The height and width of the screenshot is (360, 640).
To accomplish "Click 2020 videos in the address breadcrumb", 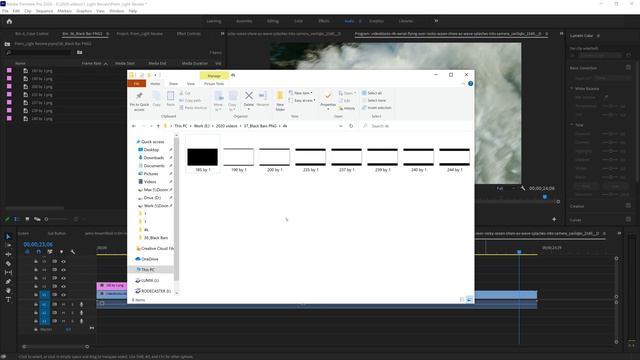I will [x=227, y=126].
